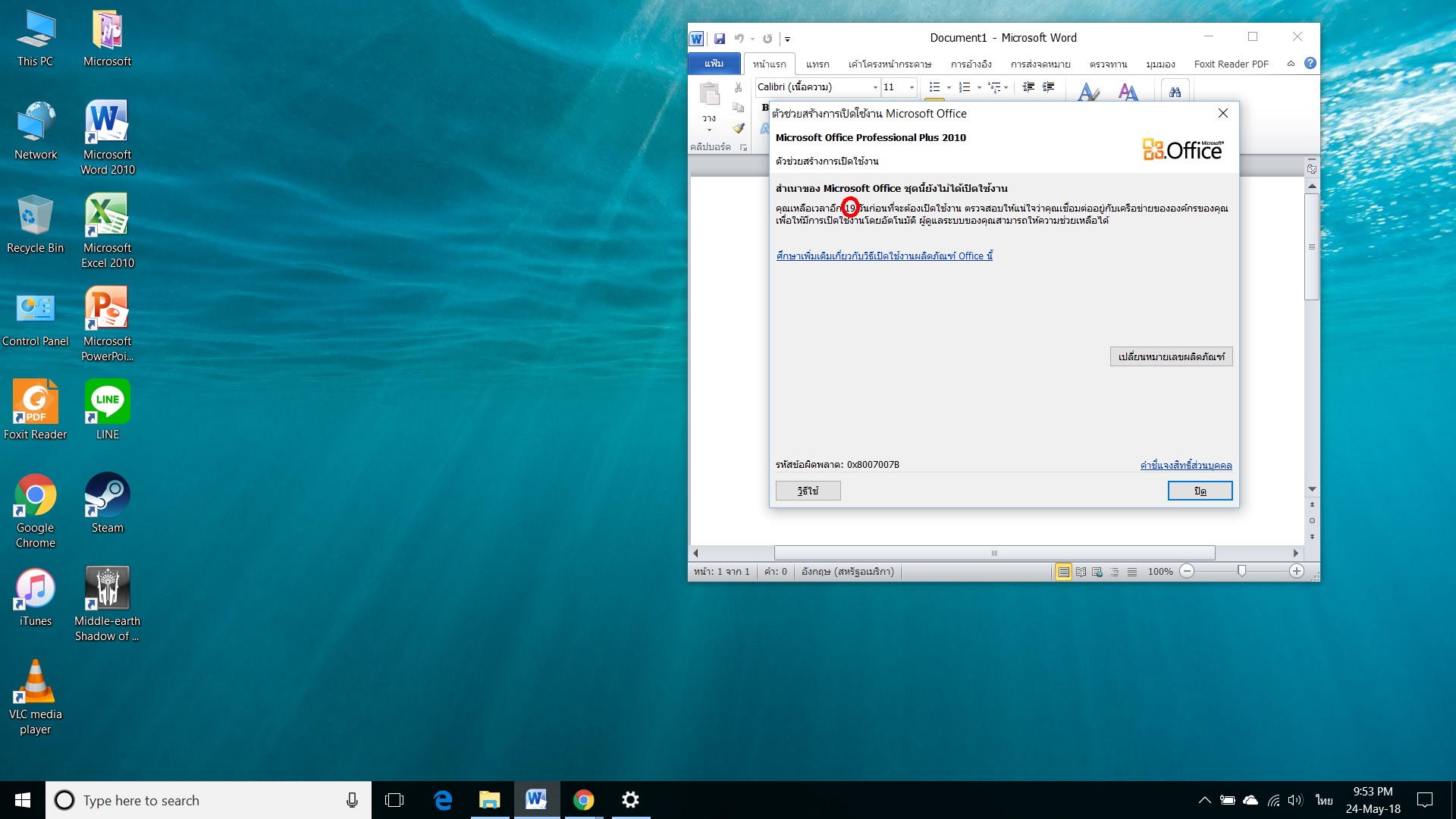Click the Save icon in Word's quick access toolbar
The image size is (1456, 819).
720,39
